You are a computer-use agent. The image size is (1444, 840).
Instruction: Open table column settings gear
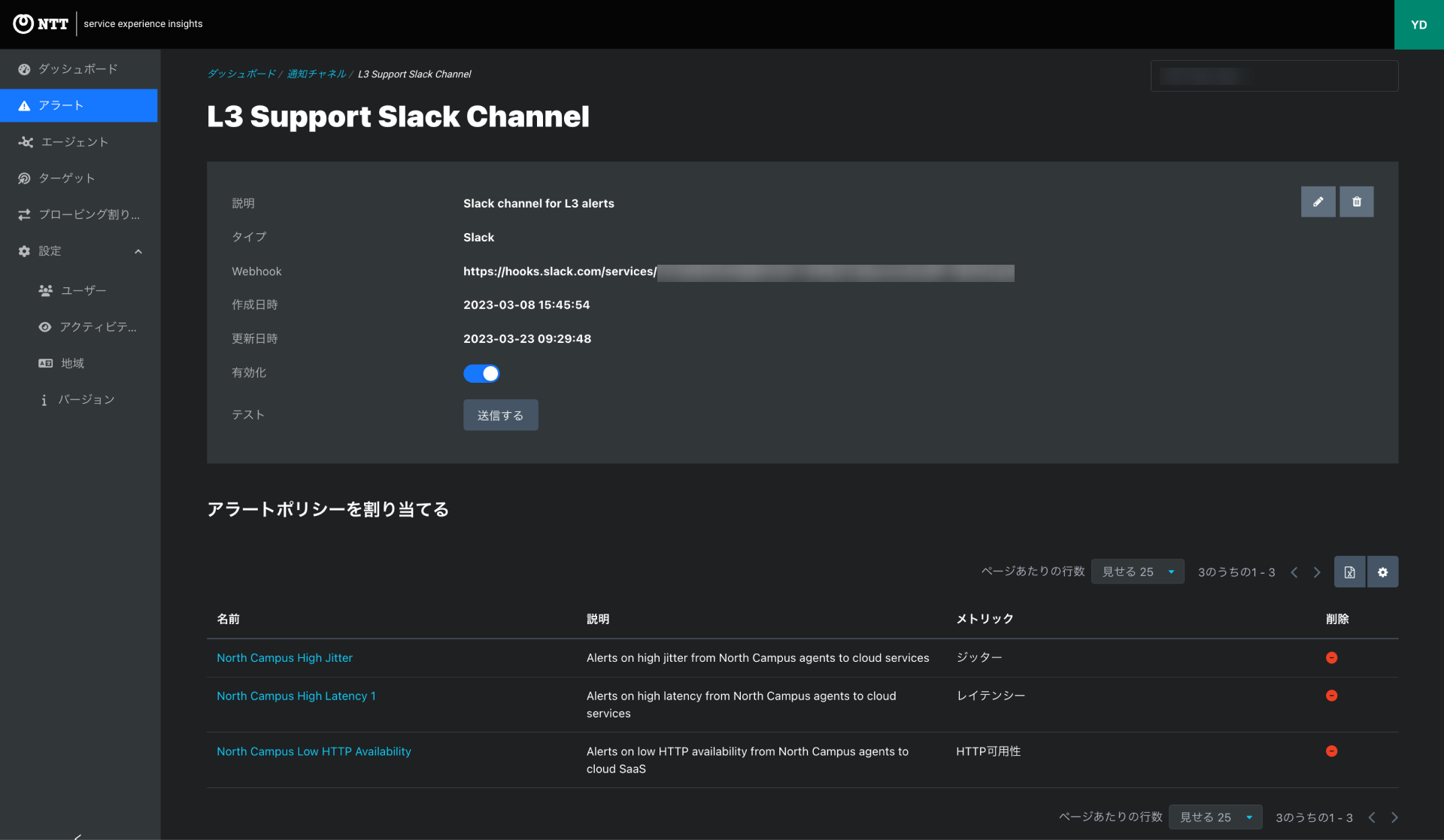(1382, 572)
